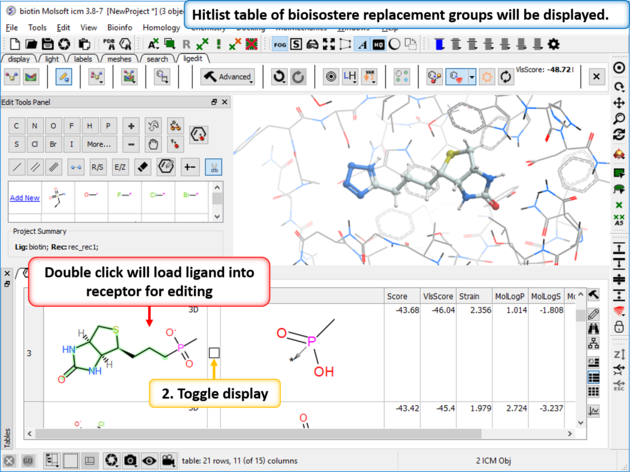Select the Carbon atom button
630x472 pixels.
click(18, 126)
